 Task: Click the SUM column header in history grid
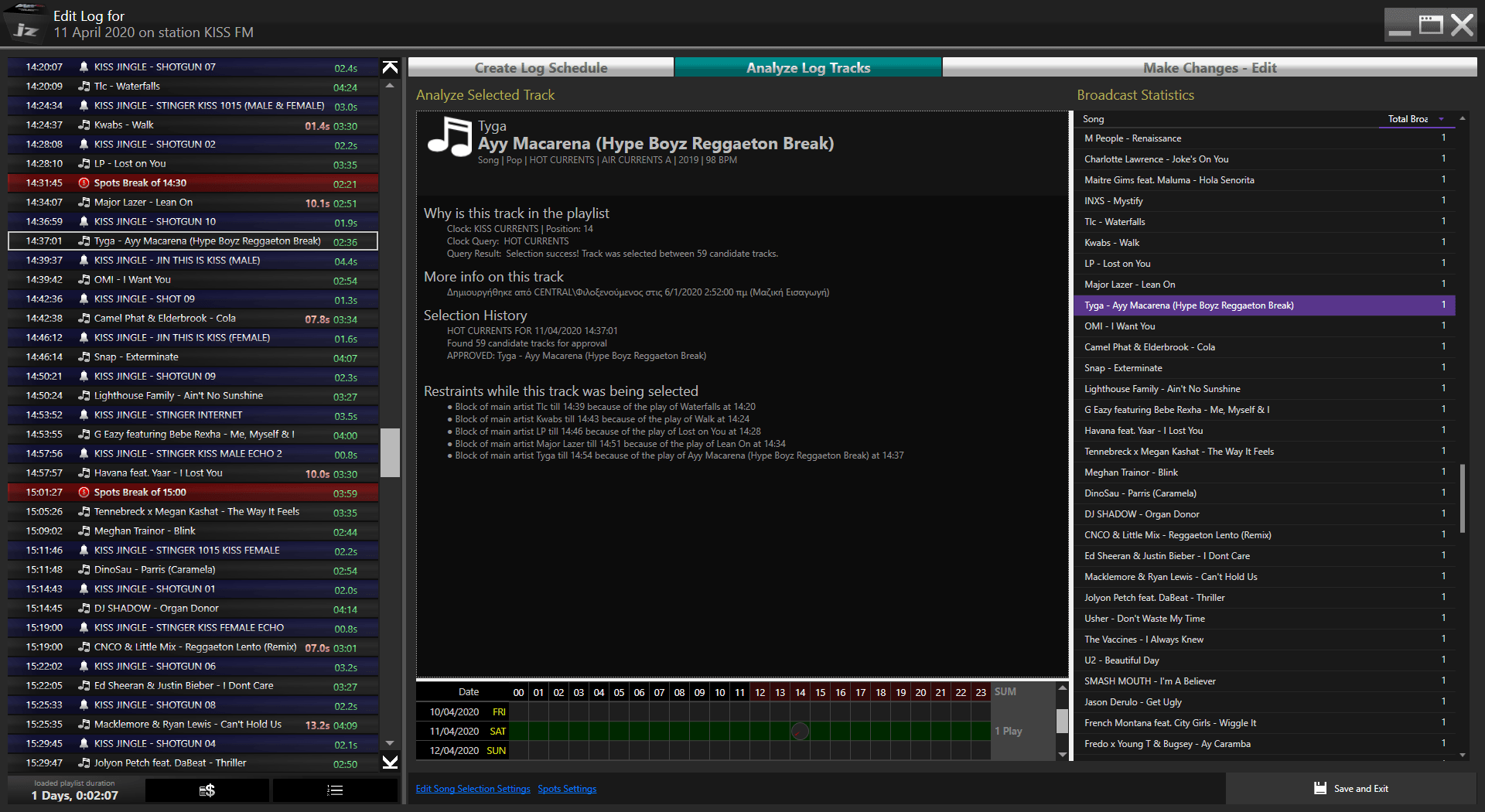tap(1005, 692)
